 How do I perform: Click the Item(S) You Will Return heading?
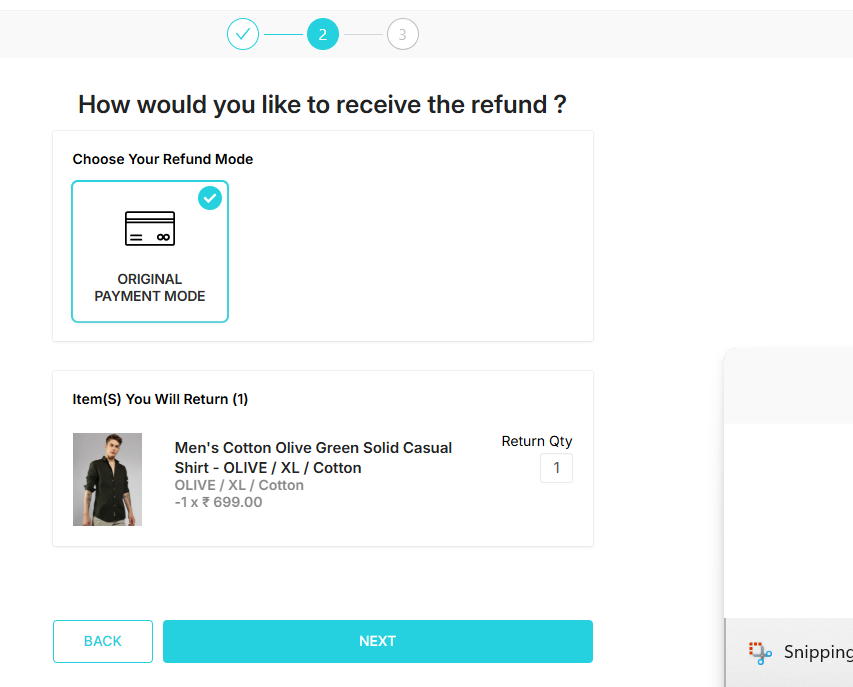160,399
